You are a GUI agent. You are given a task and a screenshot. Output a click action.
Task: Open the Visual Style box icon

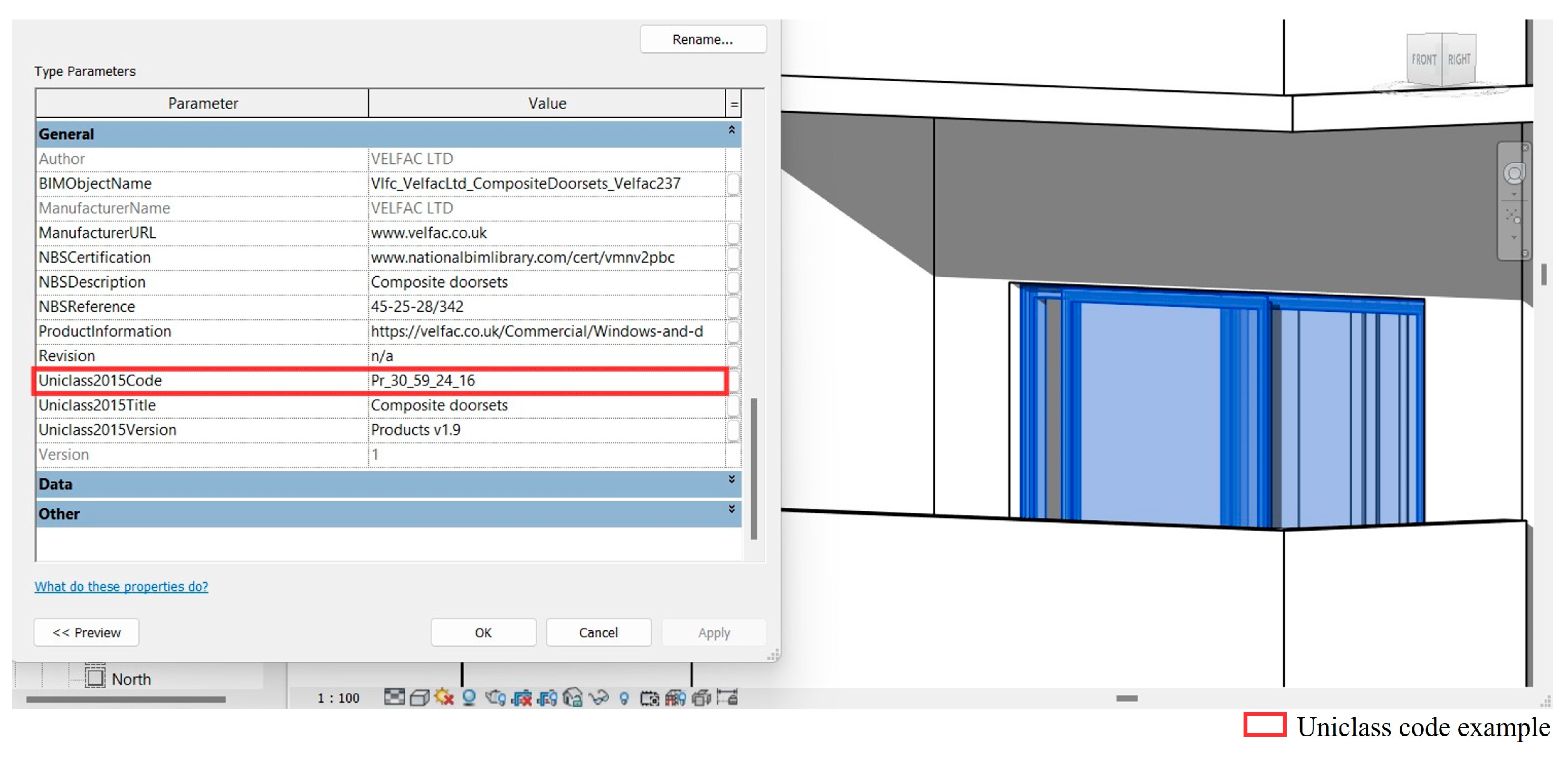420,697
